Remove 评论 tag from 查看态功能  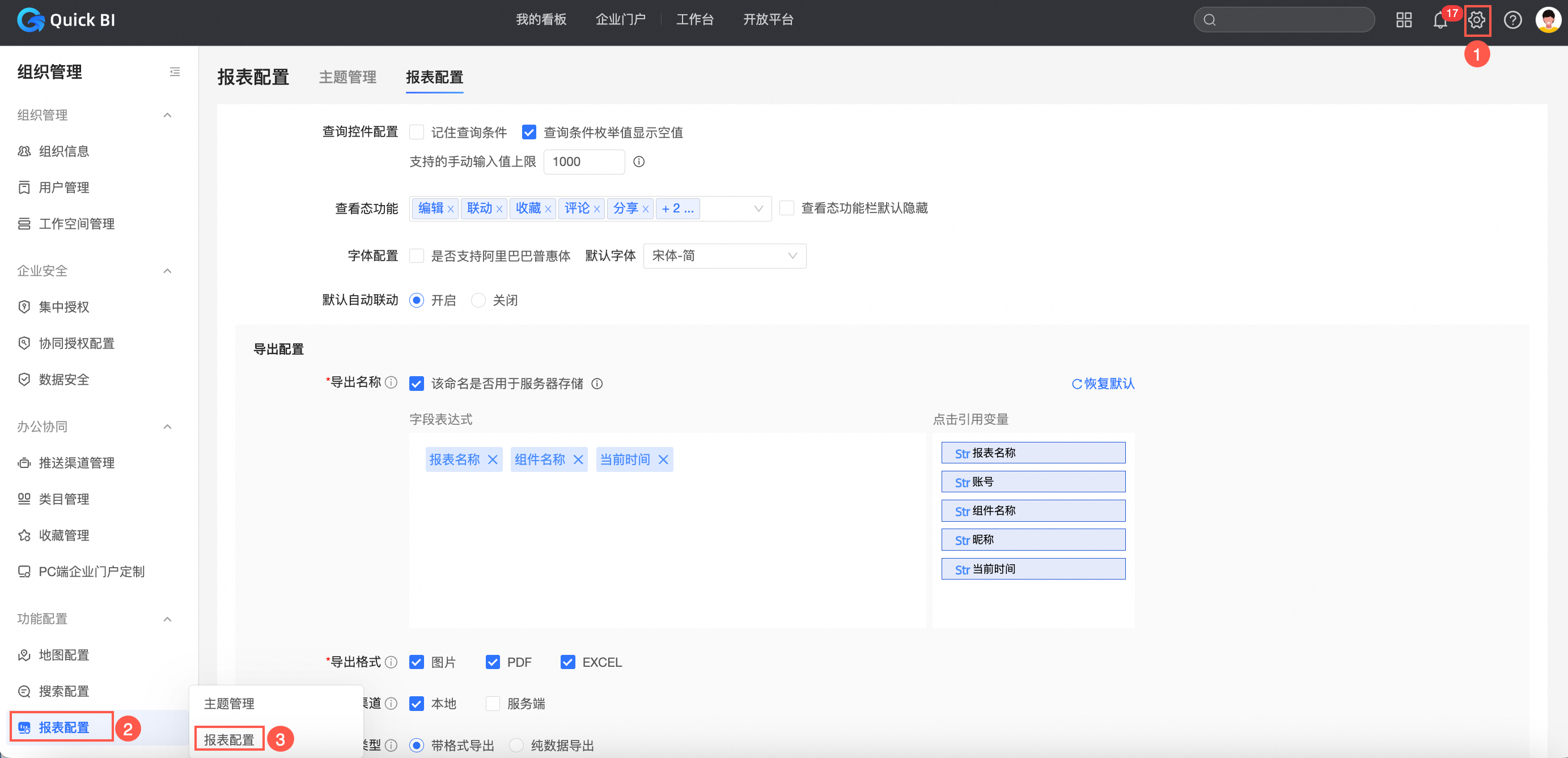point(596,209)
